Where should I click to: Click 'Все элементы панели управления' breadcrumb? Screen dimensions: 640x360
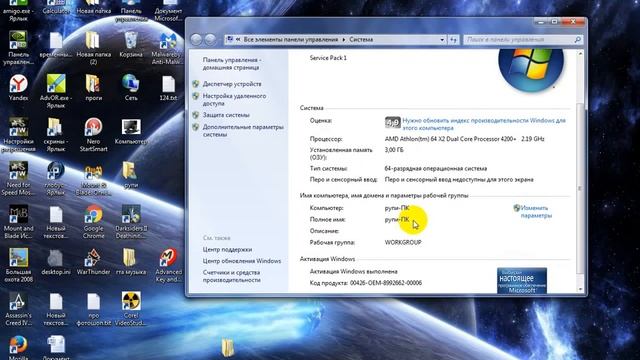click(x=291, y=40)
